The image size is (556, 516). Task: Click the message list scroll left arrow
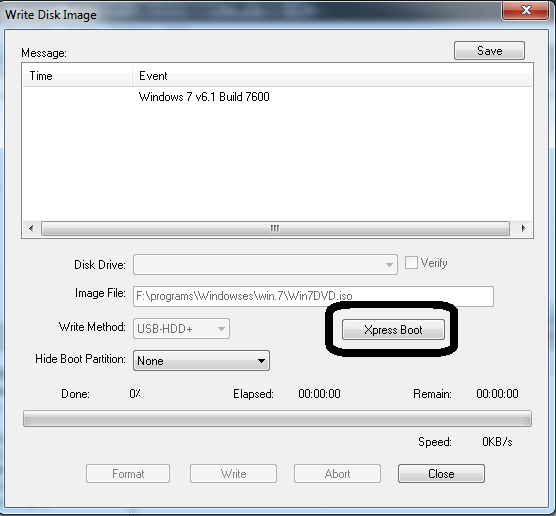coord(31,228)
